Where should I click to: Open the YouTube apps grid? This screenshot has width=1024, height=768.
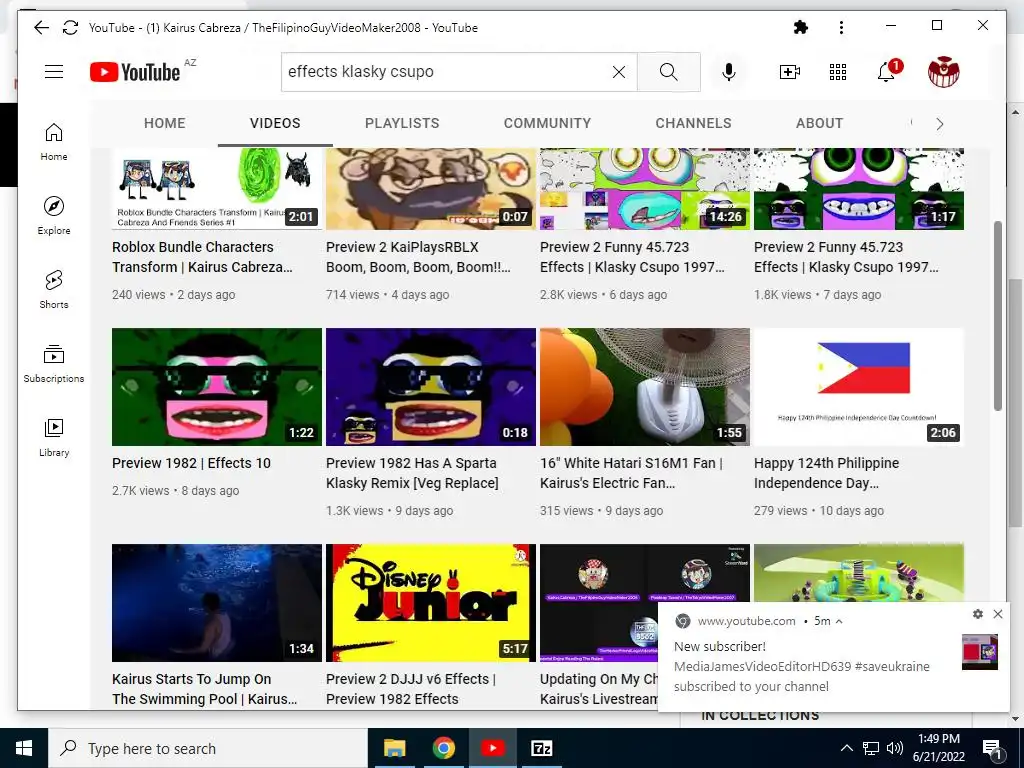click(x=838, y=72)
